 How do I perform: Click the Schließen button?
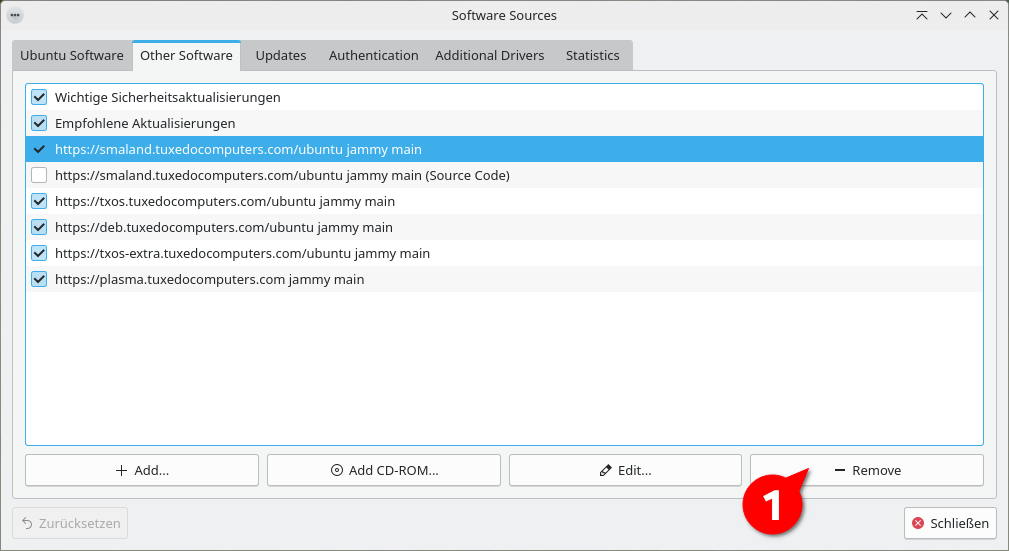tap(950, 523)
